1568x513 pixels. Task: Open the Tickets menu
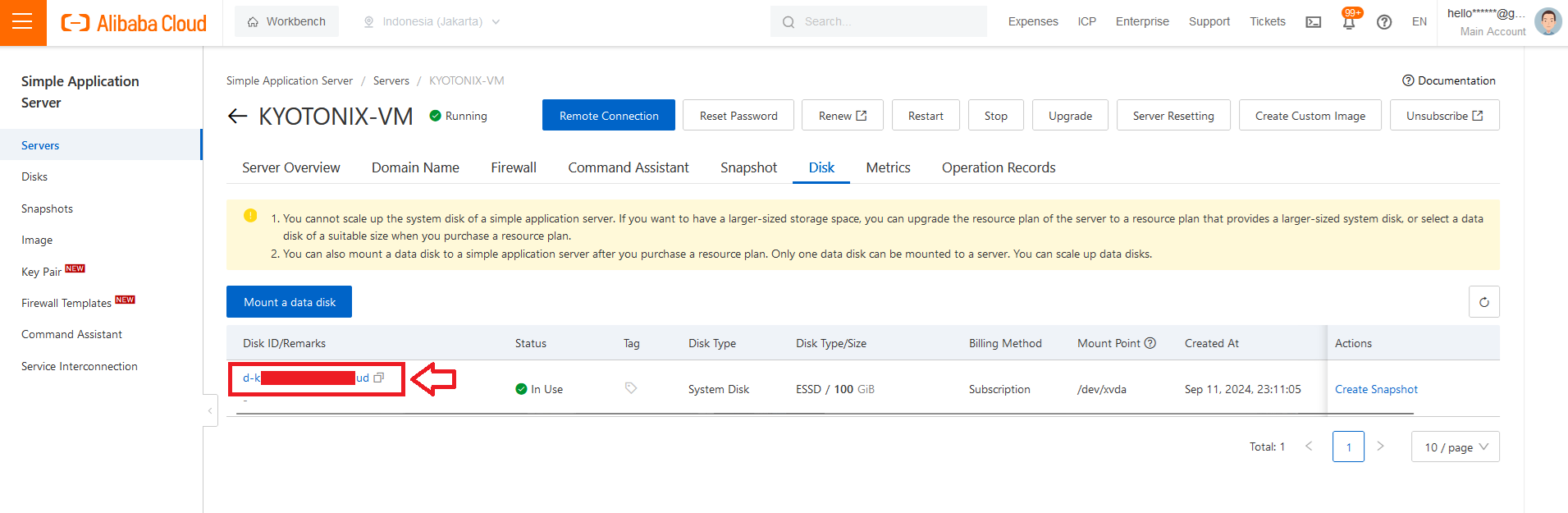click(1268, 22)
